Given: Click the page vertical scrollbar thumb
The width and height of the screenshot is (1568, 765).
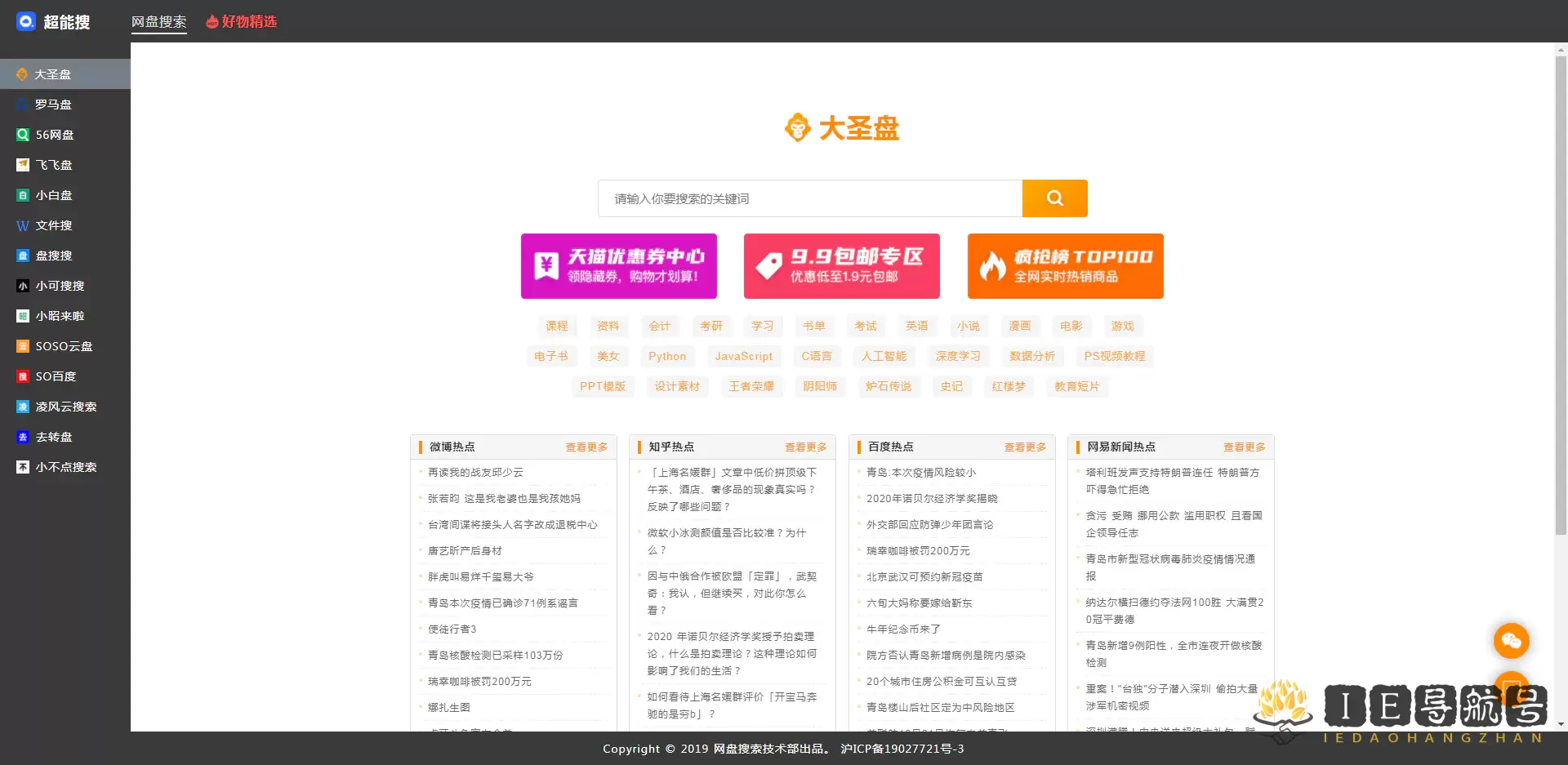Looking at the screenshot, I should (x=1561, y=296).
